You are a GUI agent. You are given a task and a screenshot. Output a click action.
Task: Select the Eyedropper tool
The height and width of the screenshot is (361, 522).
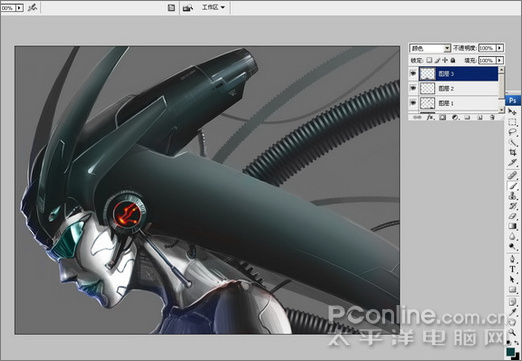tap(512, 312)
